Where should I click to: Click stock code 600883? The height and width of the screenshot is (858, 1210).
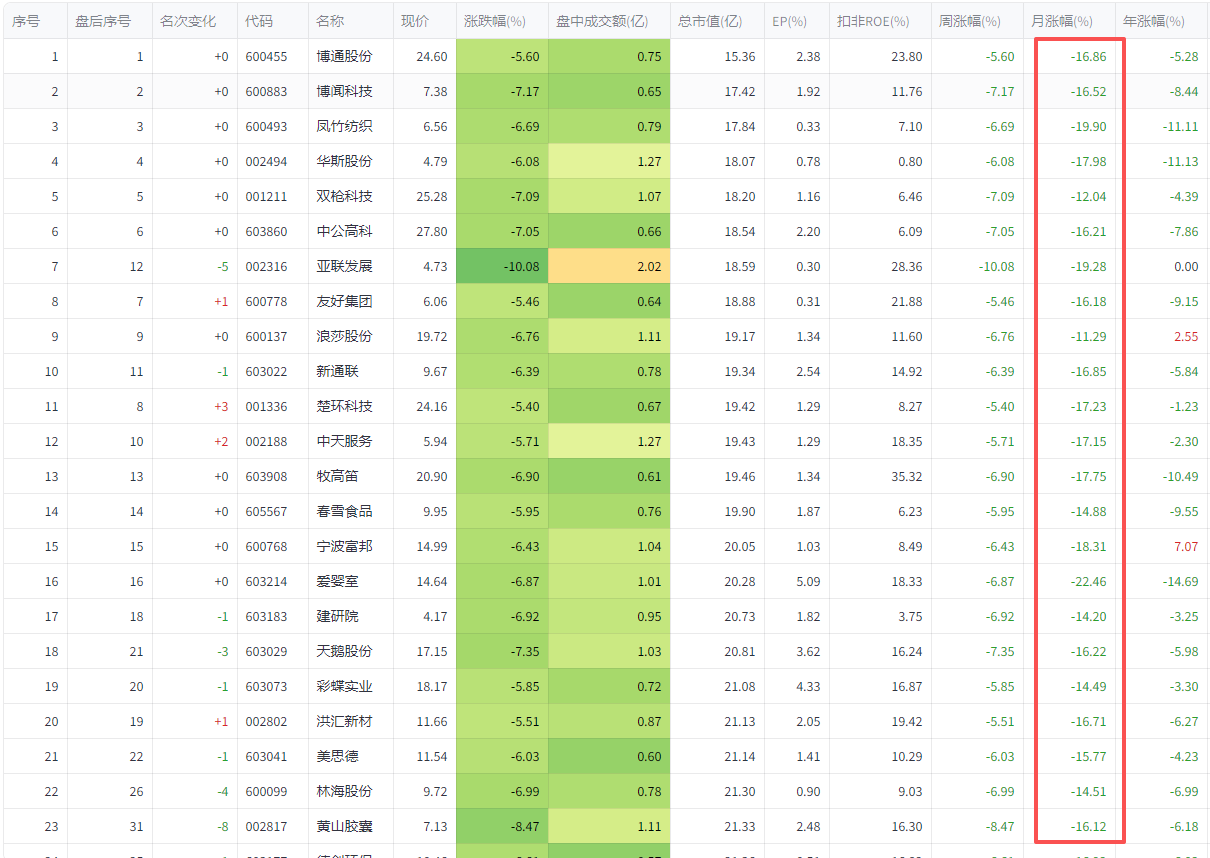point(266,92)
